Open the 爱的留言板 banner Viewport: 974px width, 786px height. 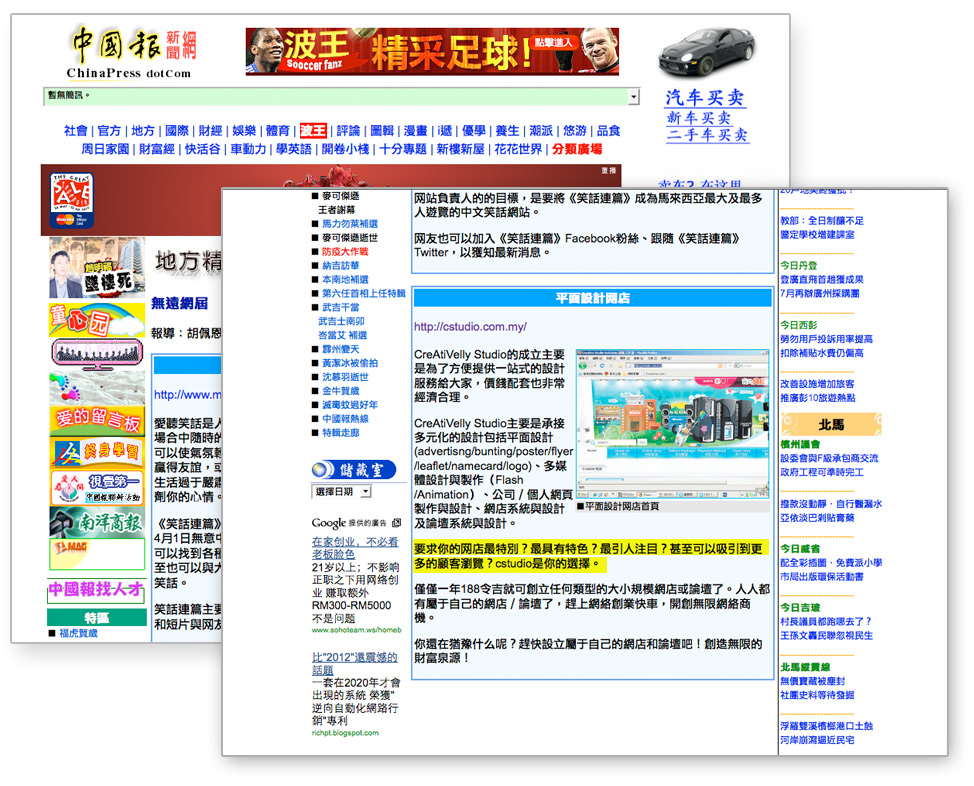97,420
